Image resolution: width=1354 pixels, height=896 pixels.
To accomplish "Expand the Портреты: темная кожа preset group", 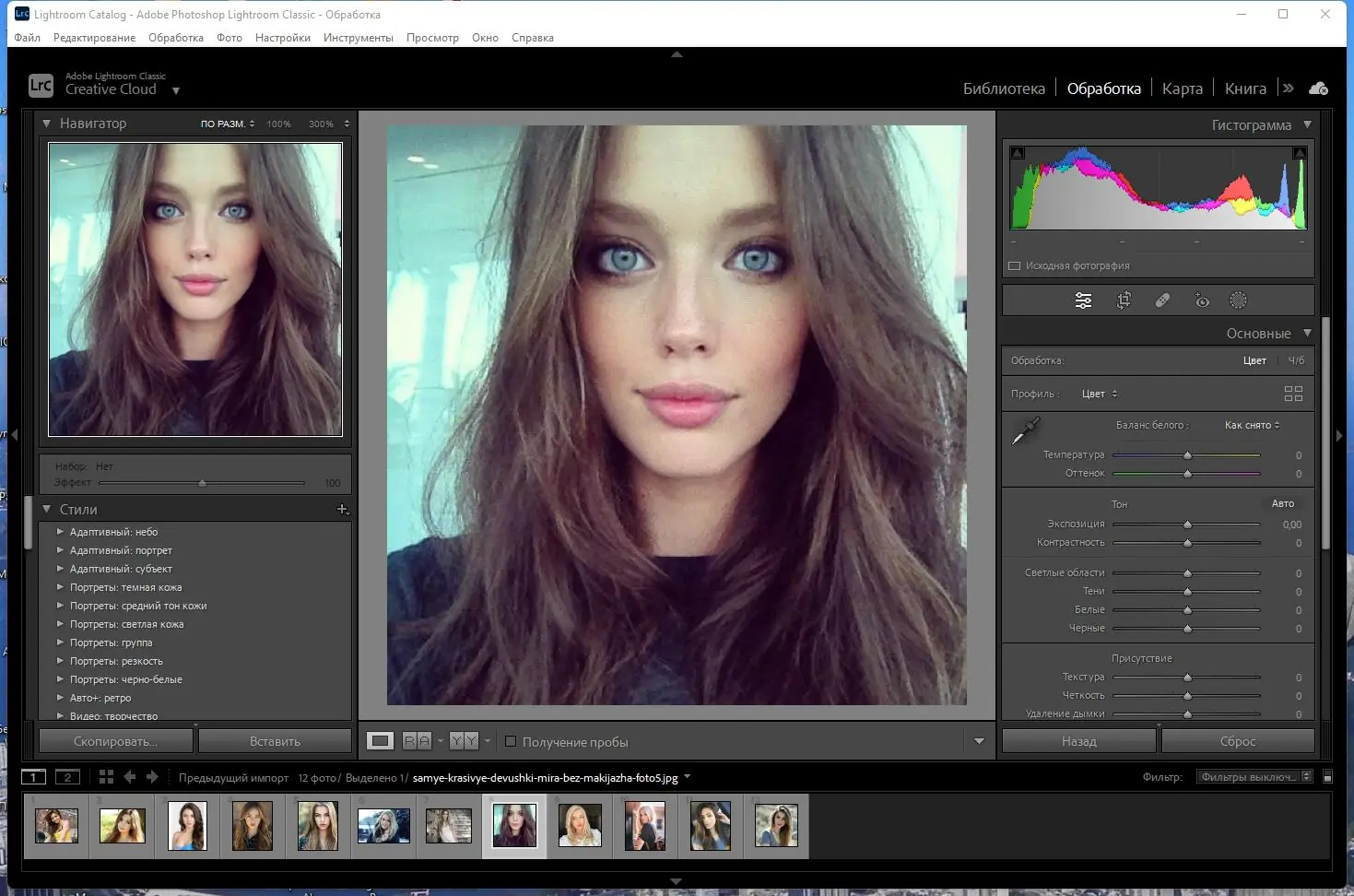I will [x=60, y=587].
